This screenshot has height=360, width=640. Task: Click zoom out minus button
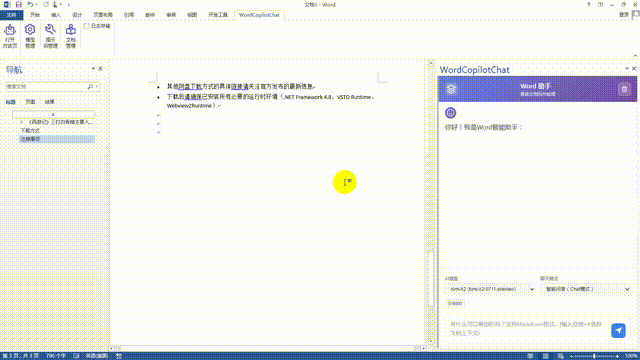(571, 356)
